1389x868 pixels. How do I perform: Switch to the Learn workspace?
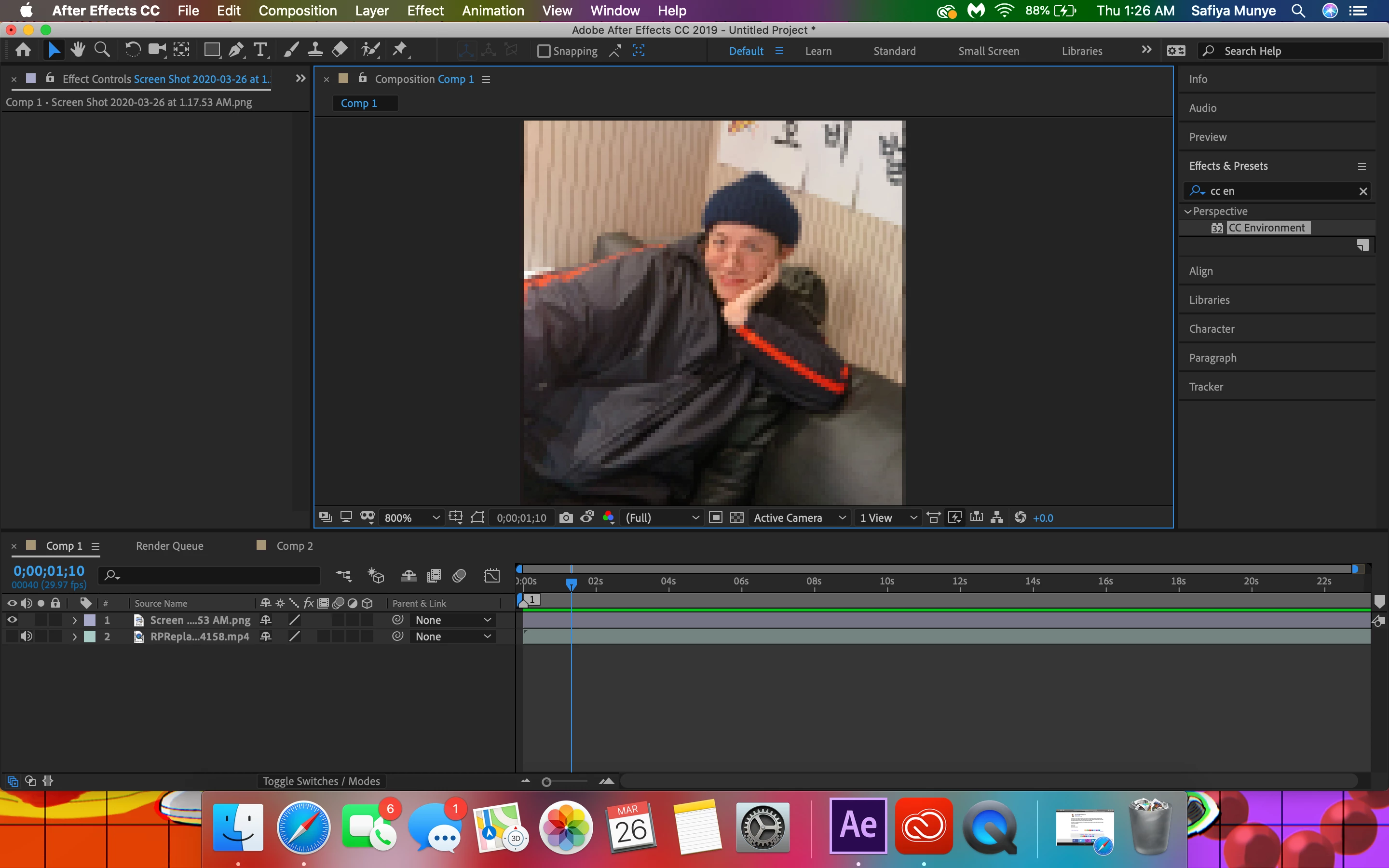pos(818,51)
